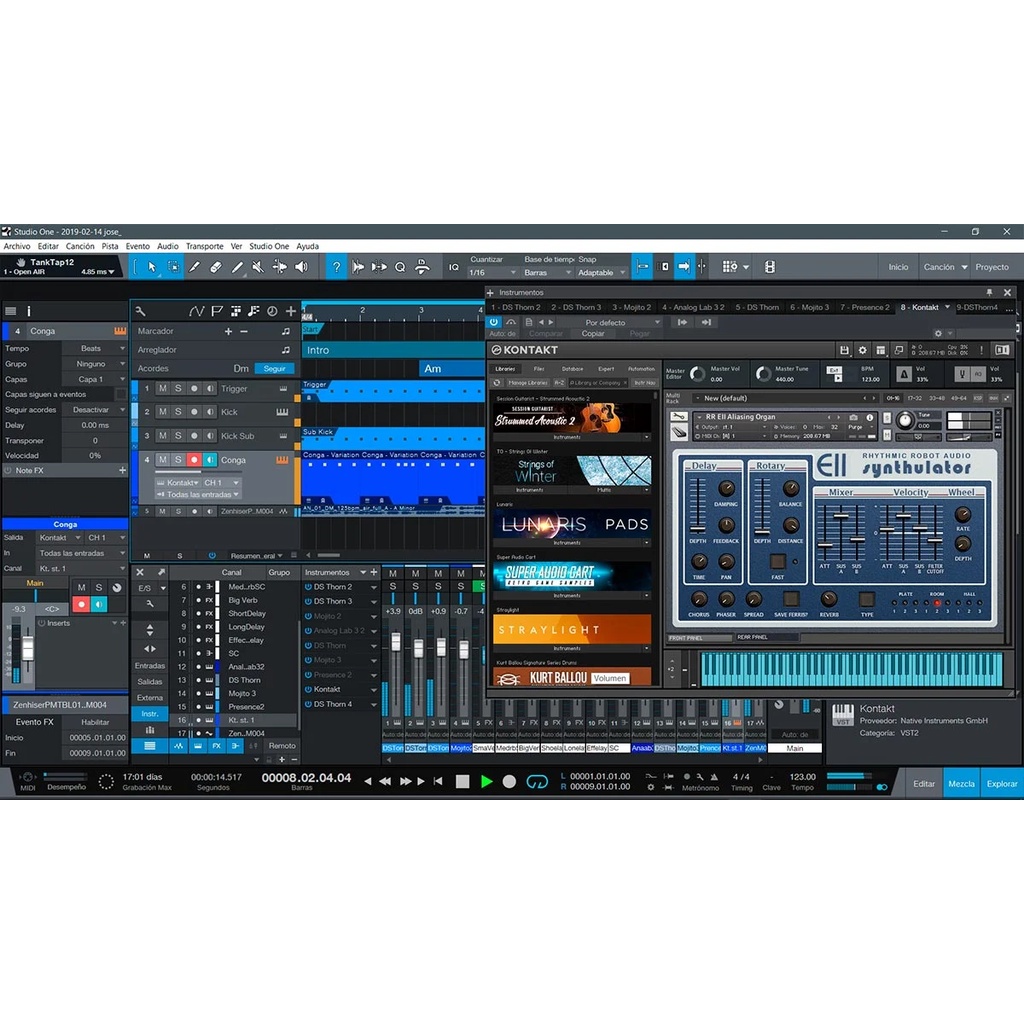Viewport: 1024px width, 1024px height.
Task: Refresh the Kontakt libraries list icon
Action: [498, 383]
